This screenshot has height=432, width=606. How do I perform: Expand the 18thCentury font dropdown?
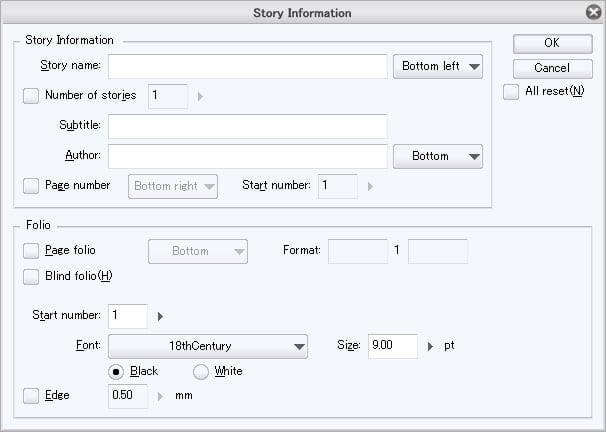(x=208, y=346)
